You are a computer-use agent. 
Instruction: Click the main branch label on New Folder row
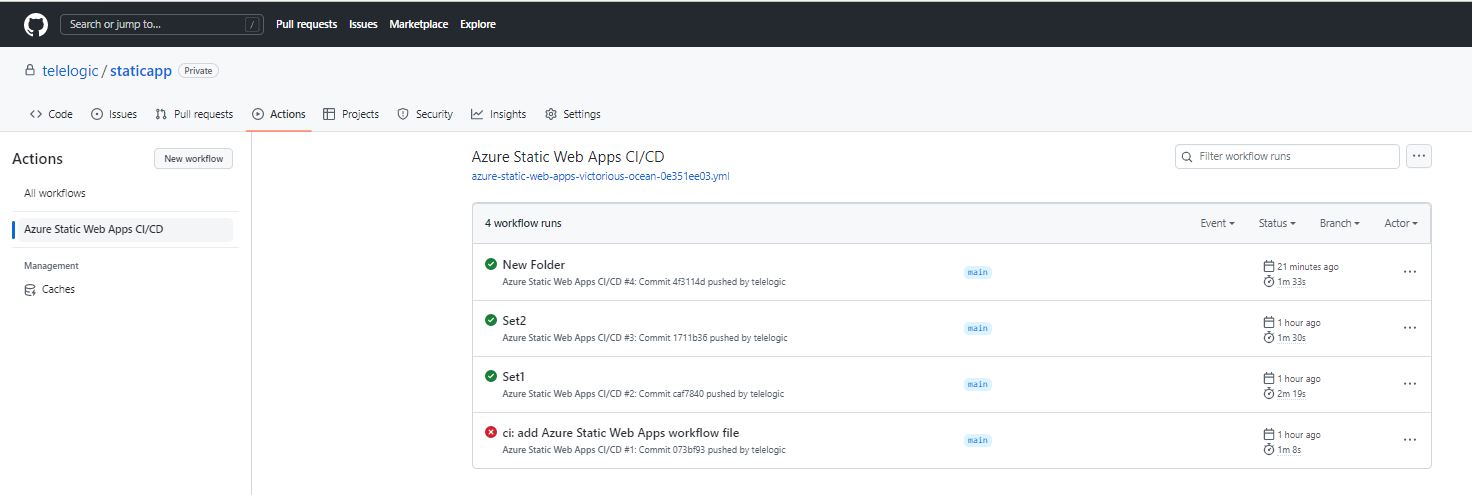click(x=978, y=272)
